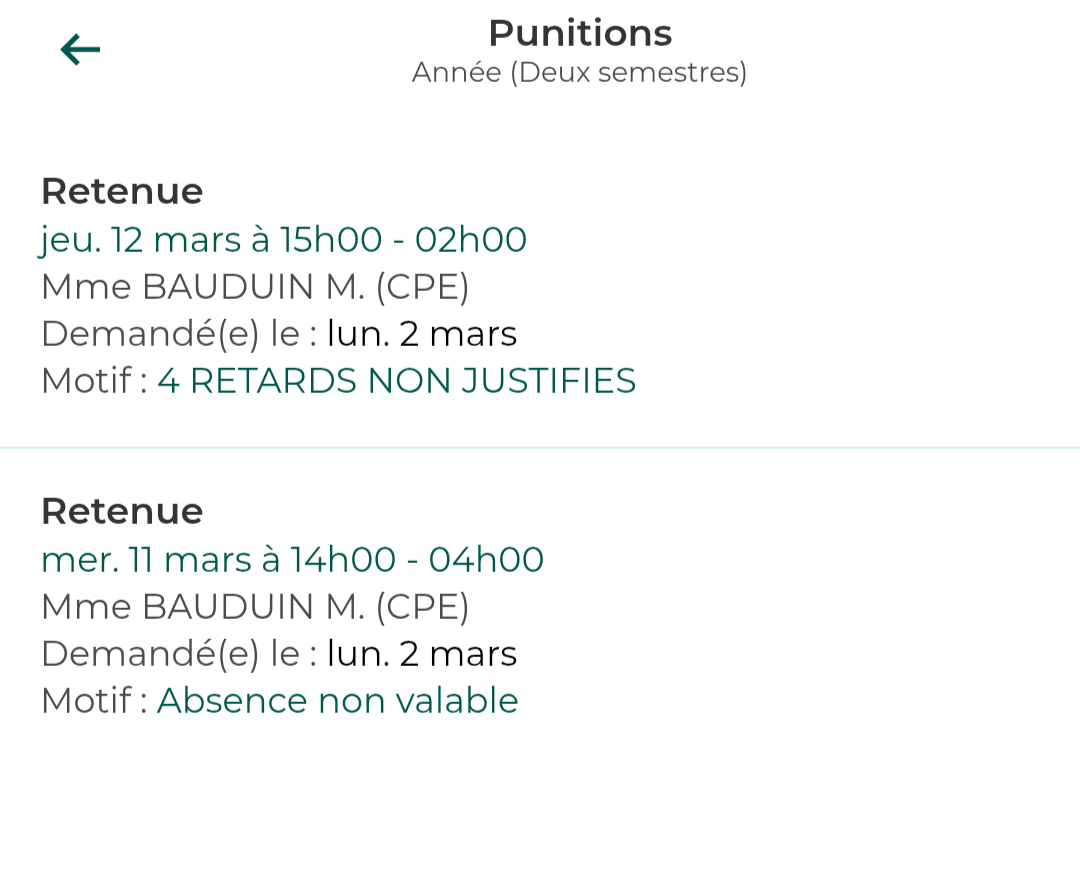Open the 4 RETARDS NON JUSTIFIES reason
Screen dimensions: 1080x891
(x=396, y=381)
